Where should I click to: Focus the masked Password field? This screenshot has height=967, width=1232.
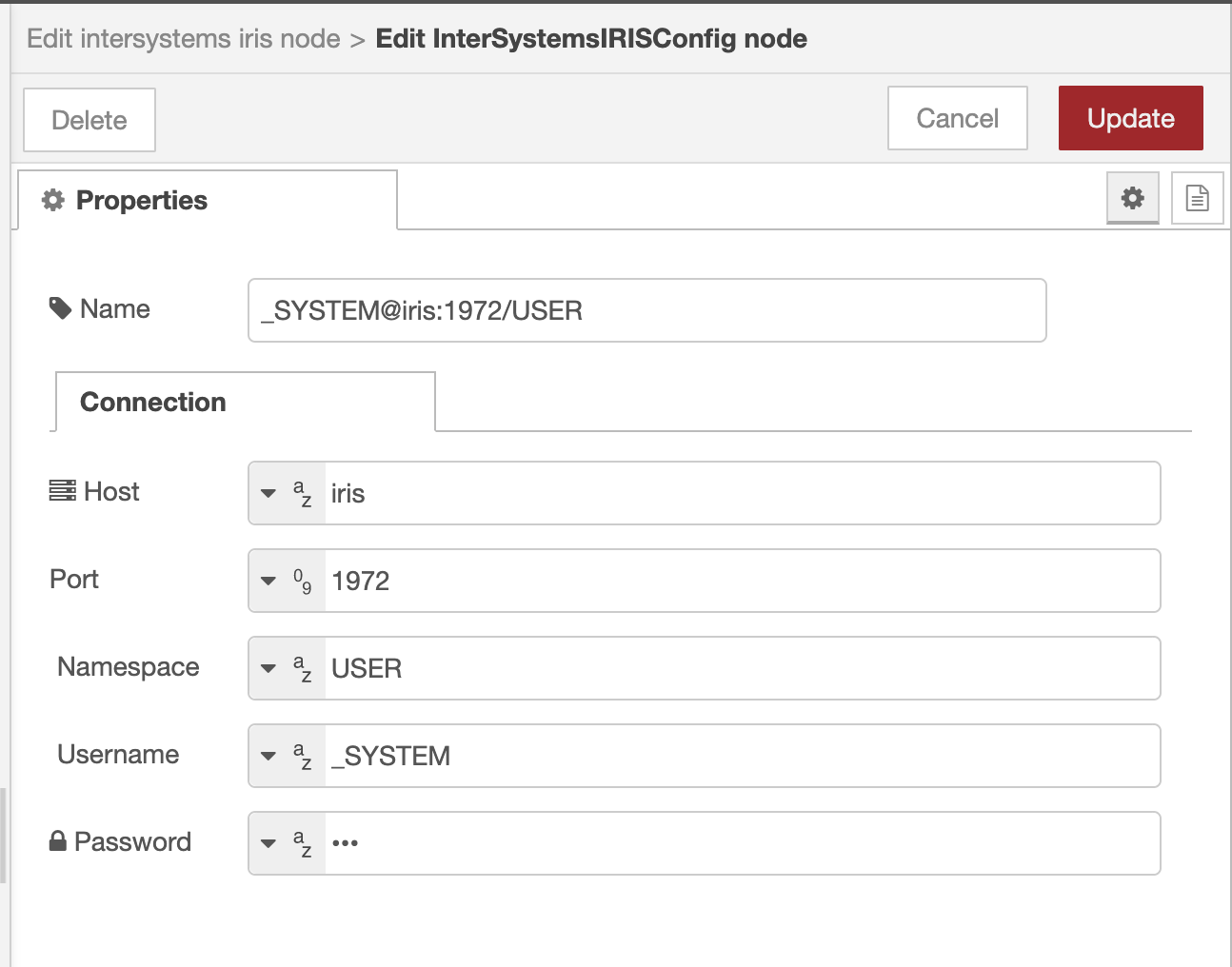742,843
